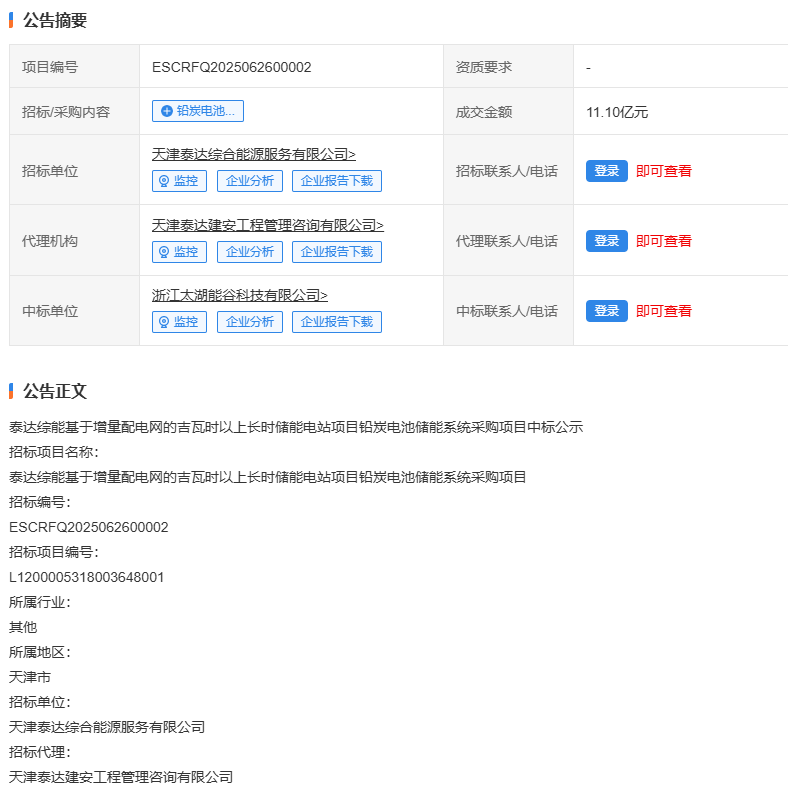Open 天津泰达综合能源服务有限公司 company link
This screenshot has height=796, width=788.
coord(253,154)
